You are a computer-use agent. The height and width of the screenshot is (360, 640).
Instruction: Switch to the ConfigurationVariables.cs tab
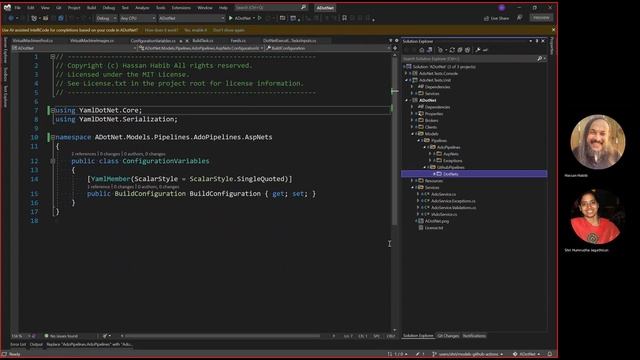click(153, 41)
